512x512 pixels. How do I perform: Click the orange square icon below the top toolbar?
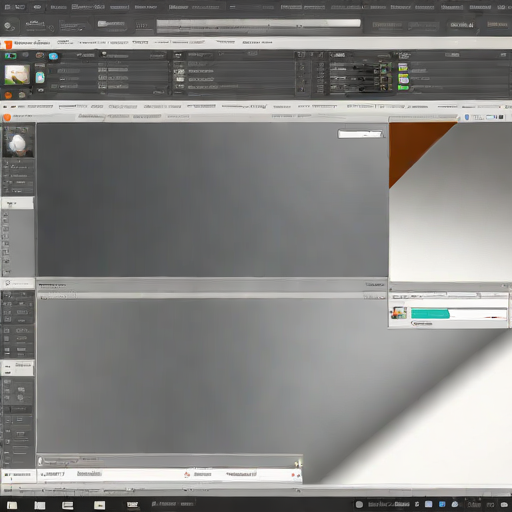click(8, 44)
